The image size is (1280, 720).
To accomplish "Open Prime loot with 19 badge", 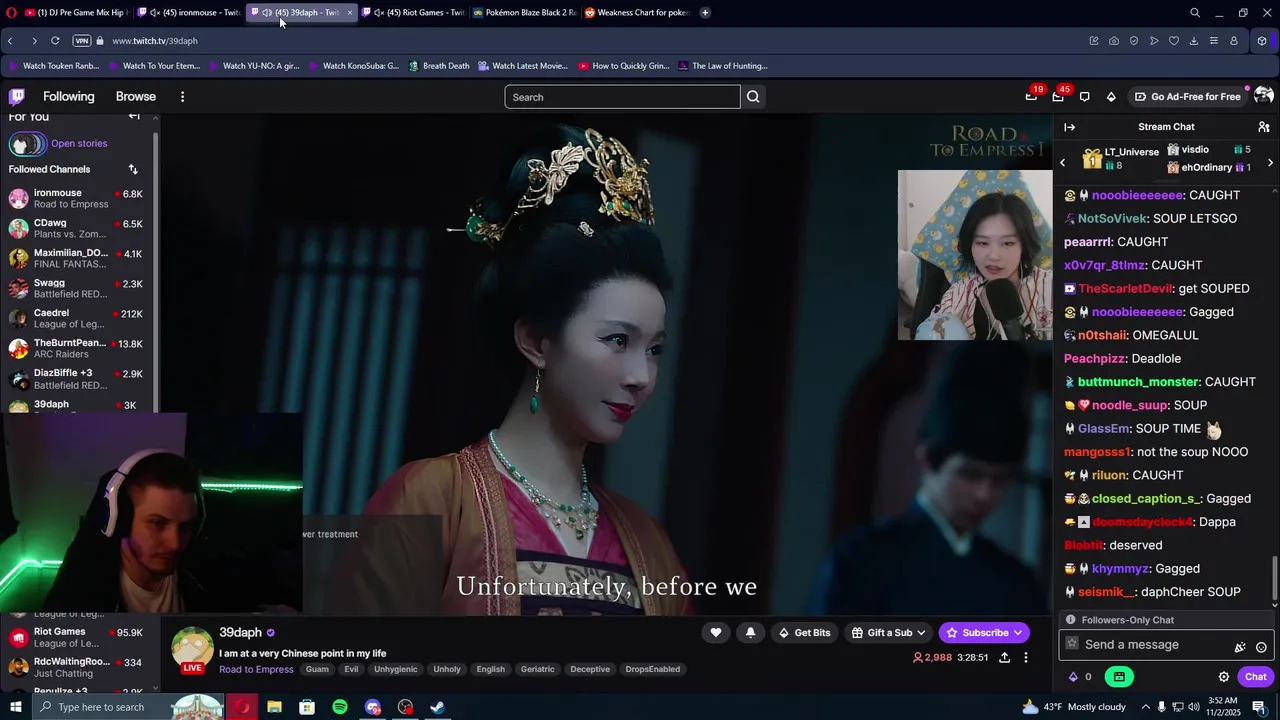I will 1031,97.
